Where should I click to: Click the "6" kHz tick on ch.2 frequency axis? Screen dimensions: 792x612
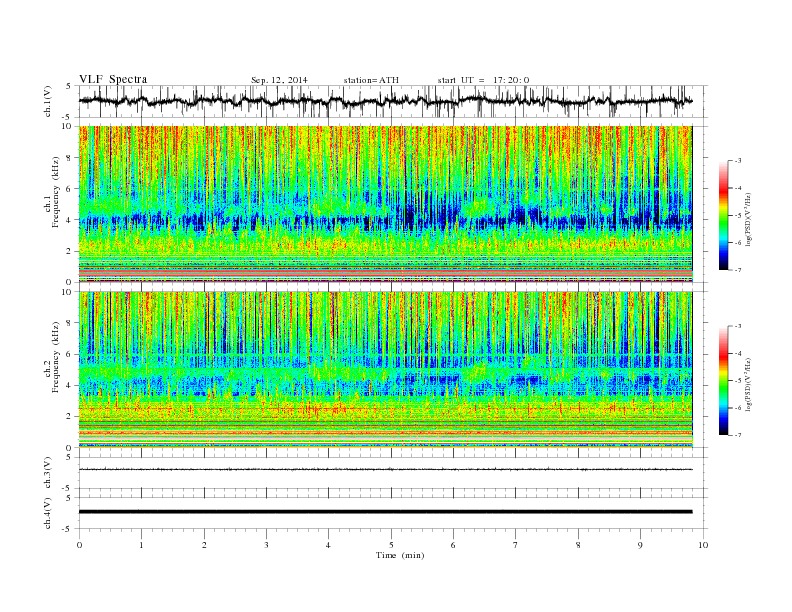[69, 354]
